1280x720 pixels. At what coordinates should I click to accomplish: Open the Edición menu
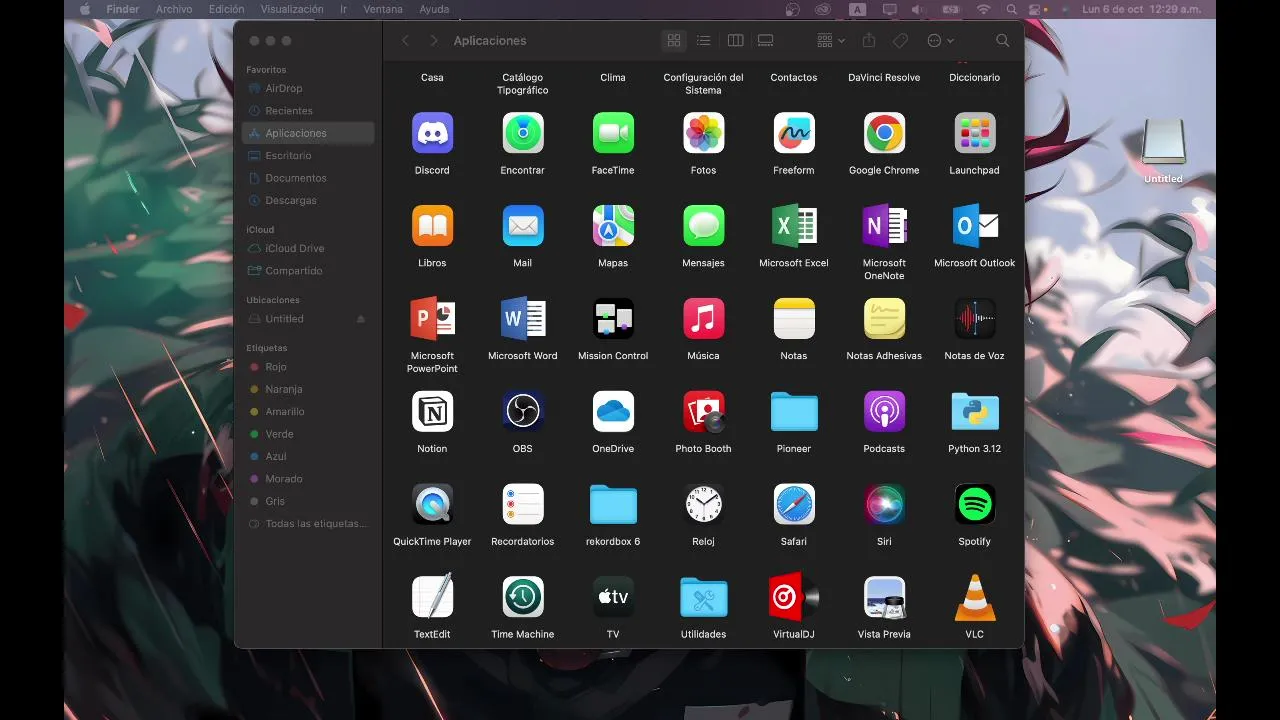coord(227,9)
